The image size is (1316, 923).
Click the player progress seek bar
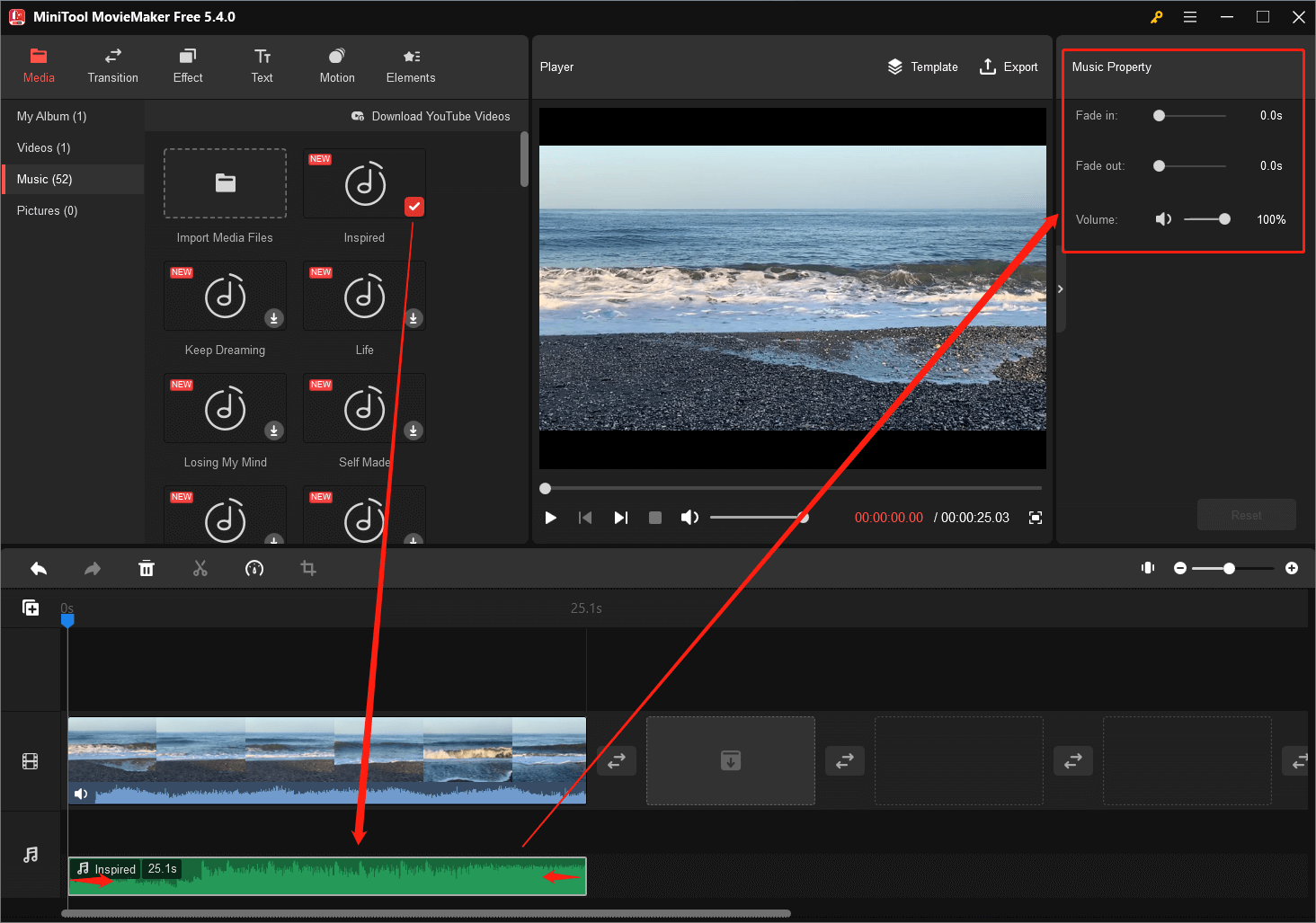point(793,488)
